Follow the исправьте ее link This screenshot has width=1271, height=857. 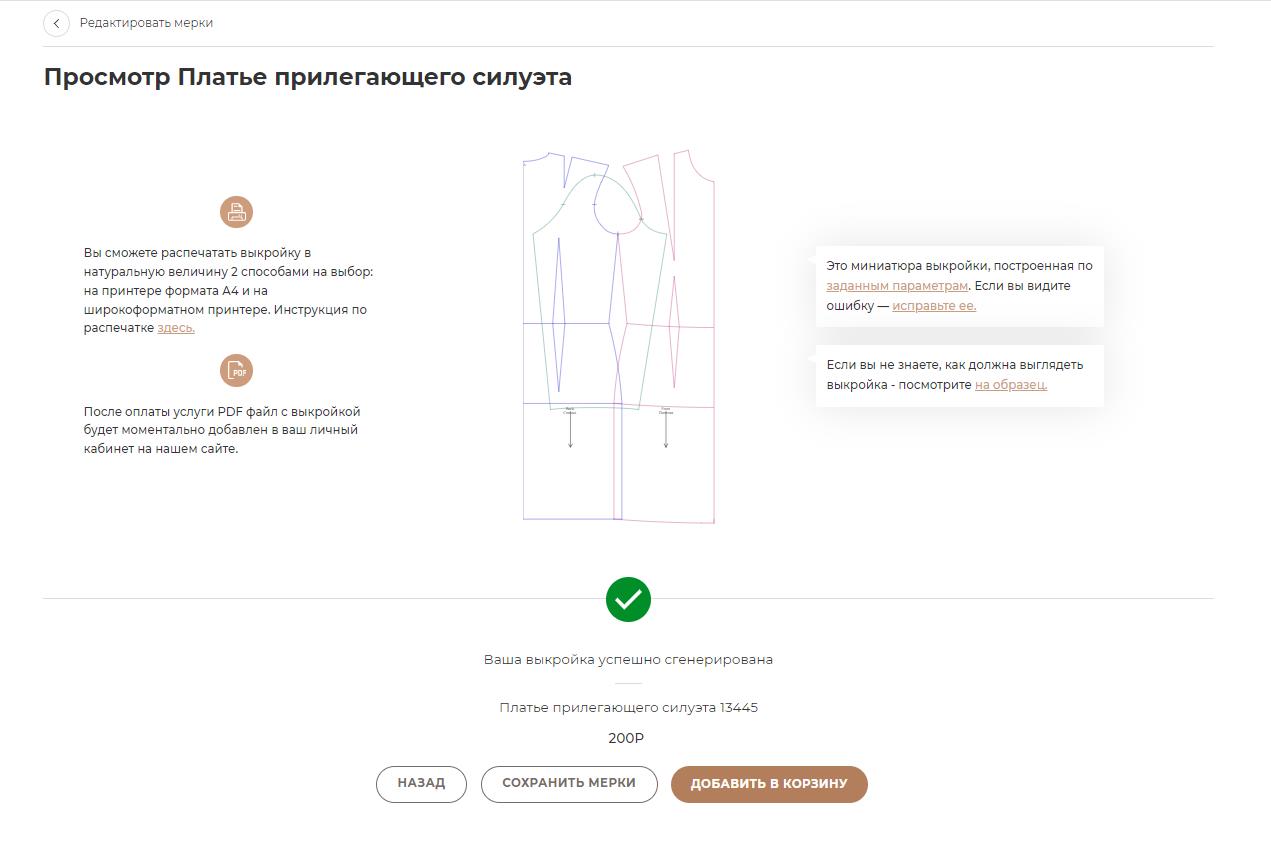934,306
